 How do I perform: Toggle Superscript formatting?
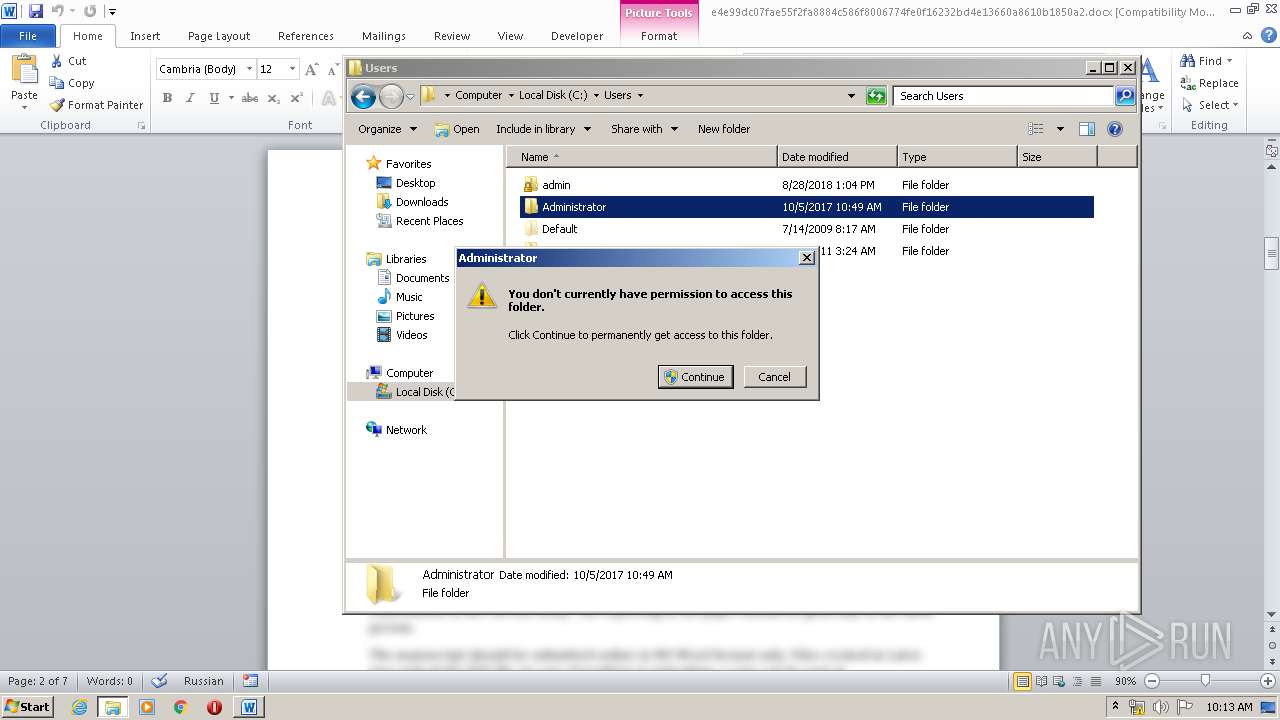click(296, 98)
